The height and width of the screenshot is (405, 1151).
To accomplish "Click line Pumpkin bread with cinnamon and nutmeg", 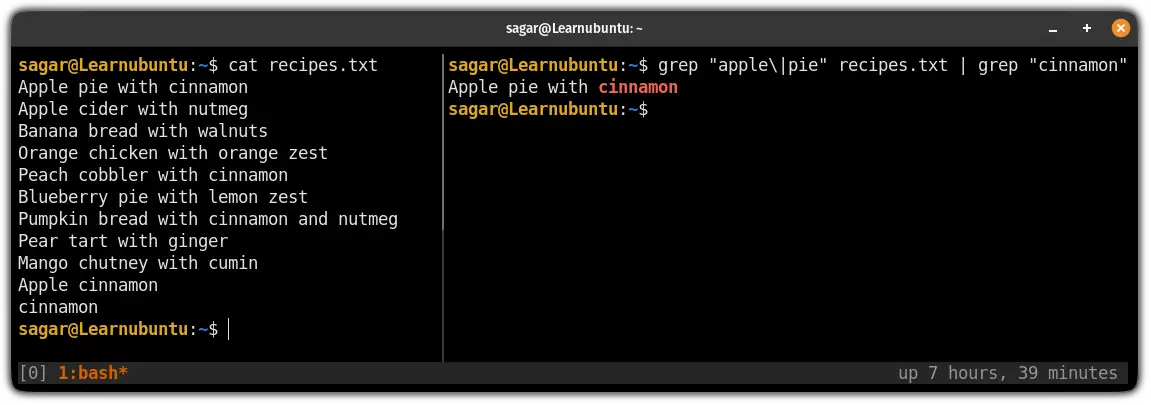I will [x=208, y=219].
